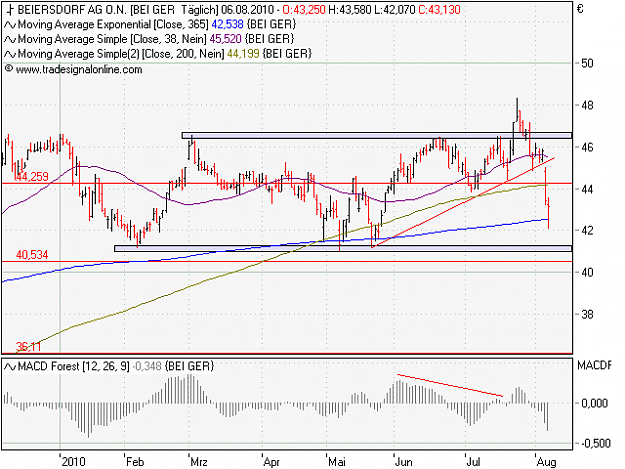Click the lower support zone rectangle
Viewport: 625px width, 469px height.
(343, 248)
